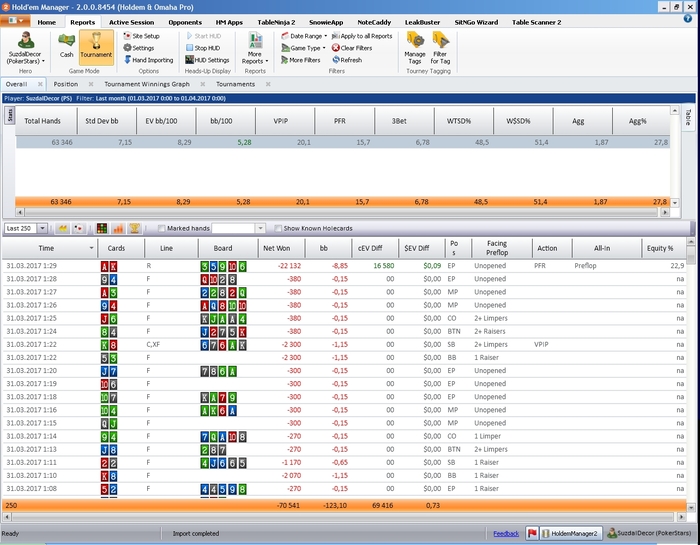Expand the vertical Table side panel
This screenshot has height=545, width=700.
(688, 117)
